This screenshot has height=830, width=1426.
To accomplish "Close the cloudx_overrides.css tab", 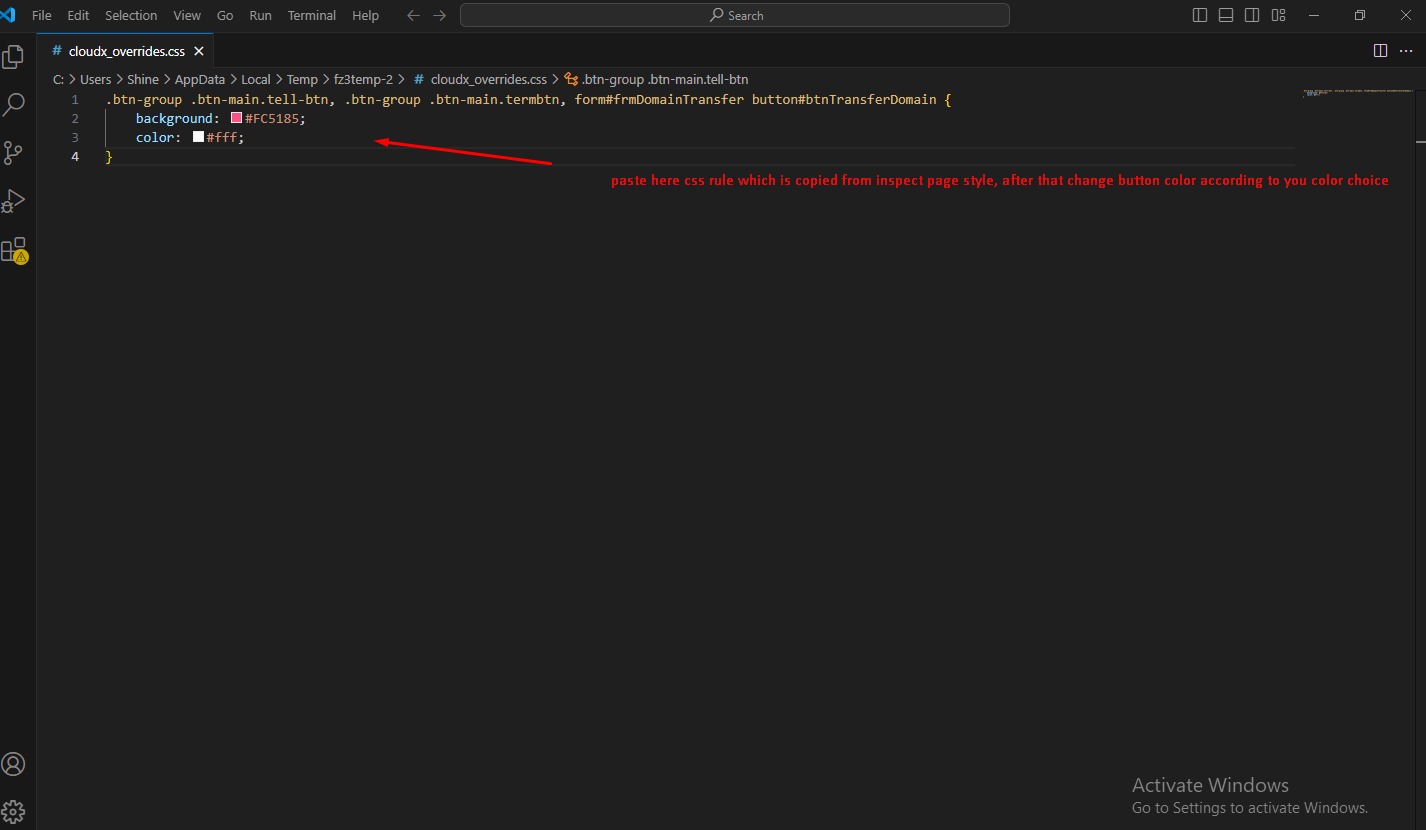I will coord(199,51).
